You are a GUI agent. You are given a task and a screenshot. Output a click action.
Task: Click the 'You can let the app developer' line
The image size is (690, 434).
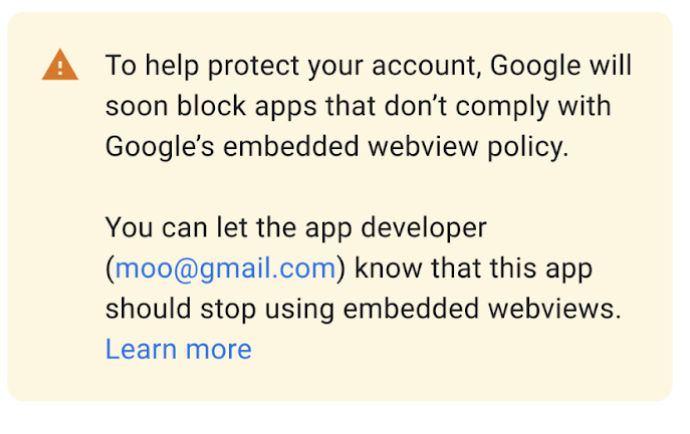296,228
